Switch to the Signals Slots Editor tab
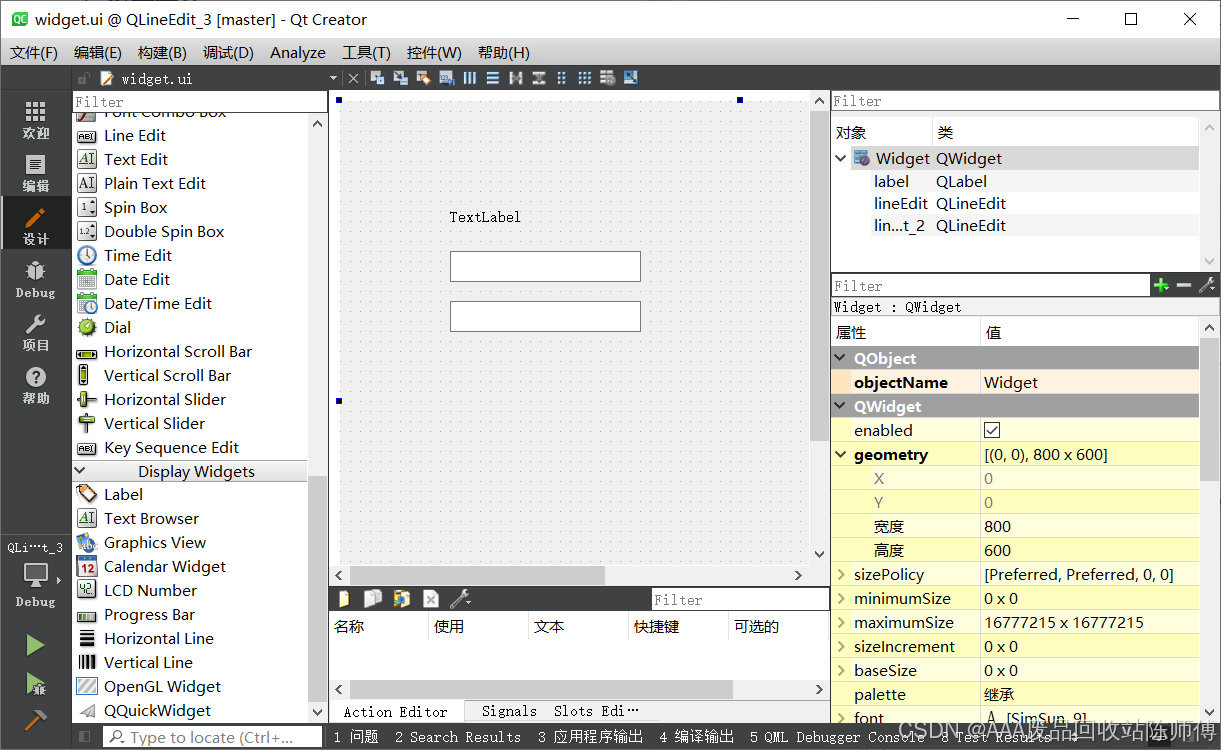Image resolution: width=1221 pixels, height=750 pixels. 560,711
